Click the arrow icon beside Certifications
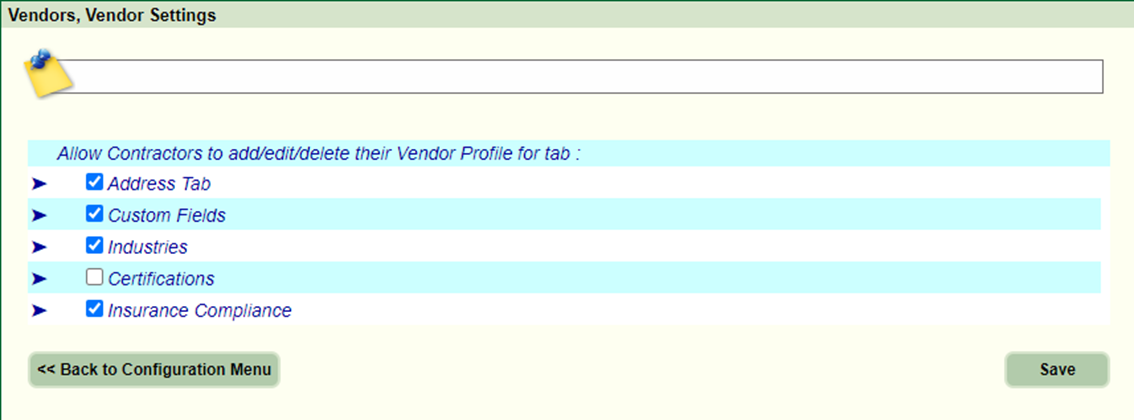Viewport: 1134px width, 420px height. [x=39, y=279]
